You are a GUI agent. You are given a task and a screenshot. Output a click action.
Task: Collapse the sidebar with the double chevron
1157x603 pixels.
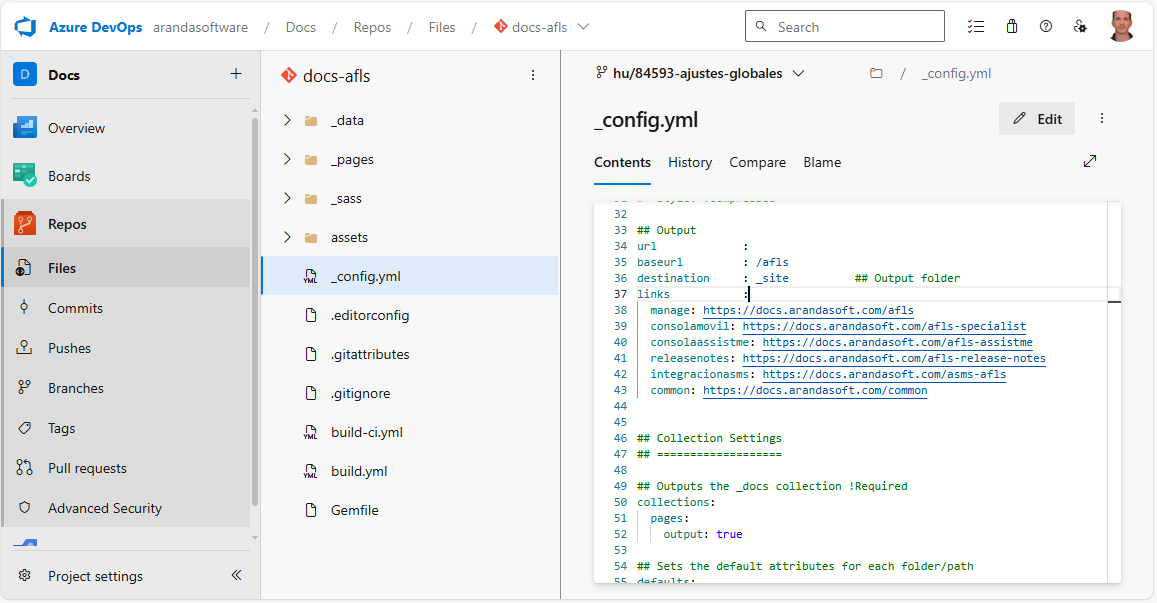pos(236,575)
